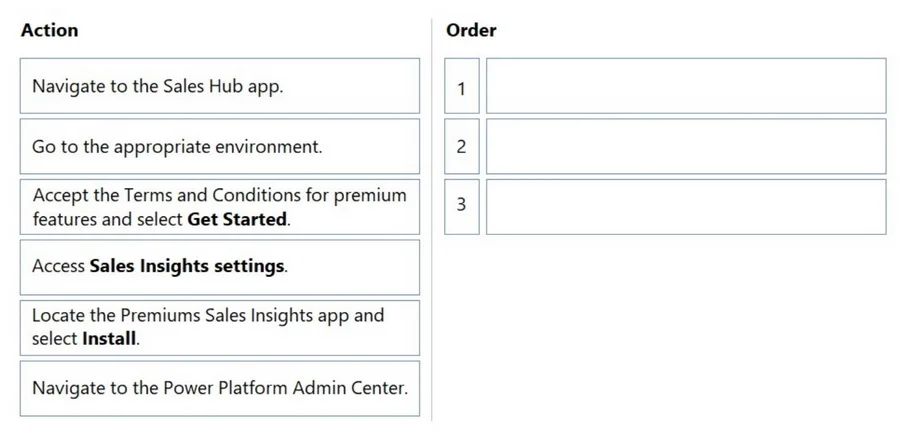Select the 'Navigate to the Sales Hub app' action
Image resolution: width=900 pixels, height=435 pixels.
click(x=220, y=86)
